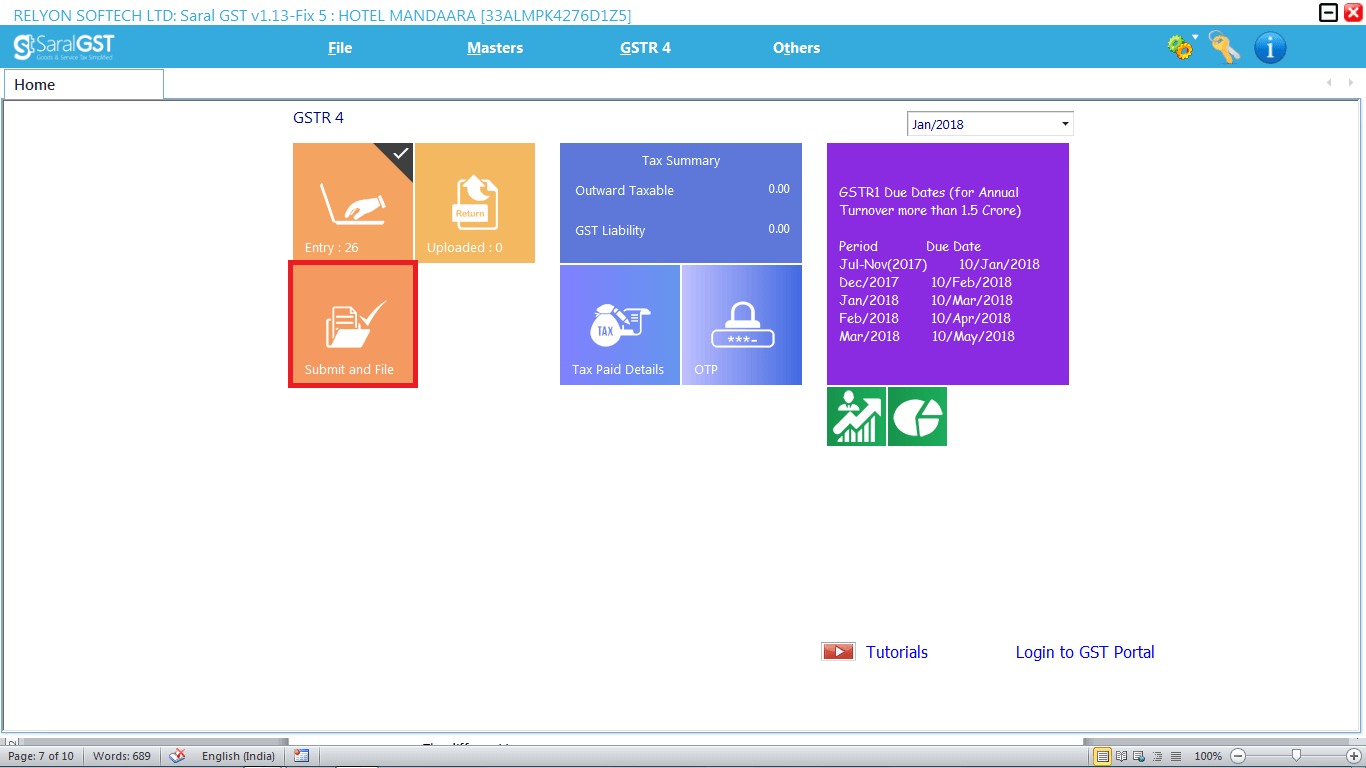Switch to Outline view
This screenshot has height=768, width=1366.
pos(1157,756)
